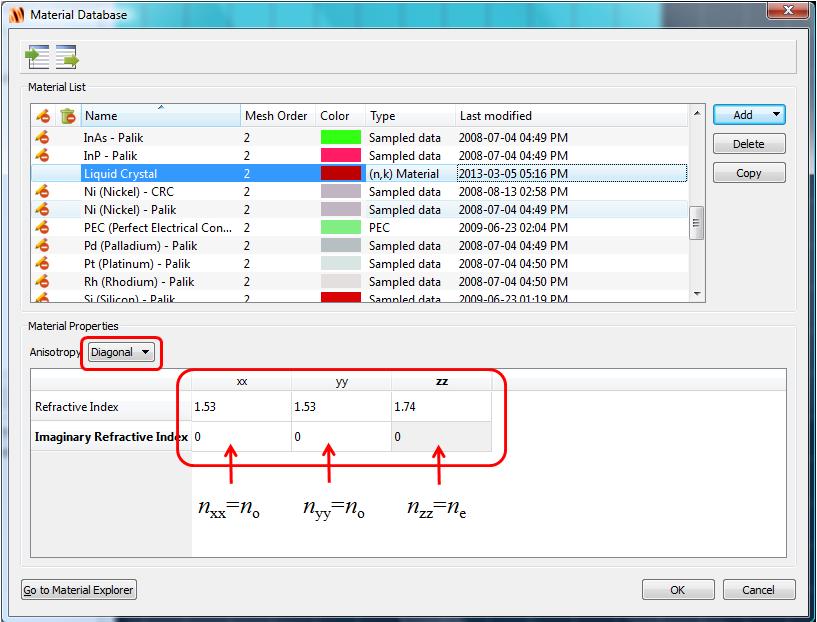817x622 pixels.
Task: Click the Mesh Order column header
Action: (x=277, y=116)
